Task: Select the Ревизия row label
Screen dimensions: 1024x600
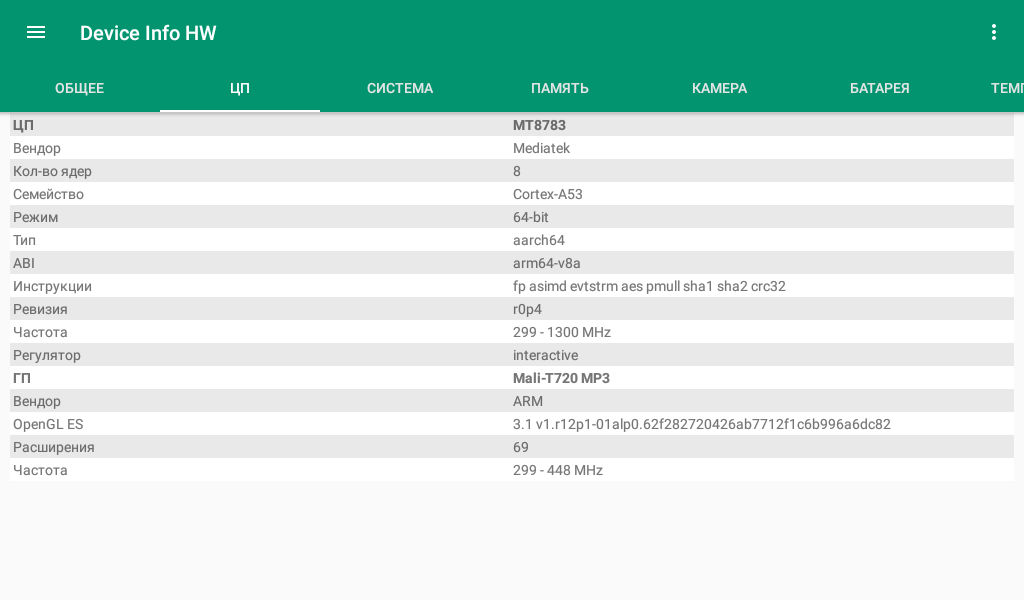Action: [x=40, y=309]
